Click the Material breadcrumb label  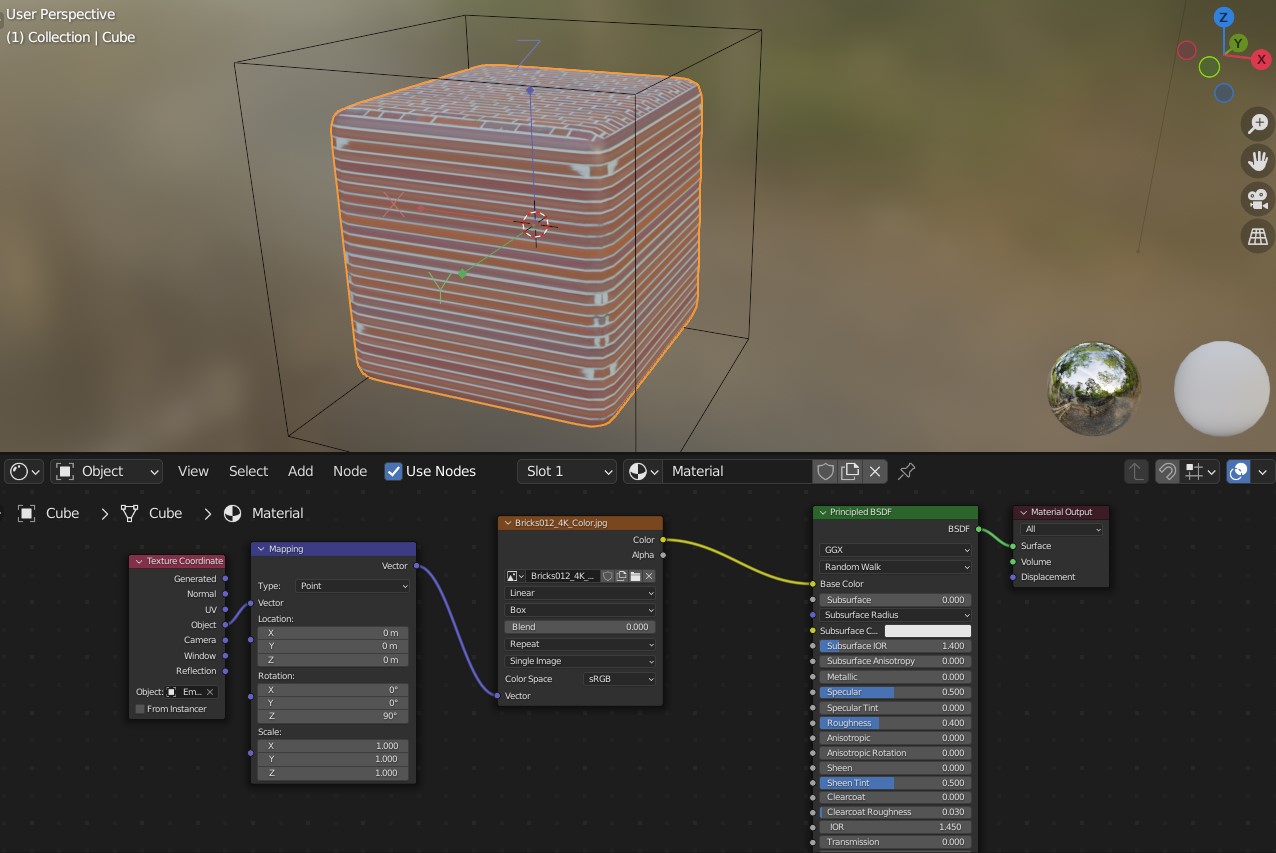[x=277, y=513]
